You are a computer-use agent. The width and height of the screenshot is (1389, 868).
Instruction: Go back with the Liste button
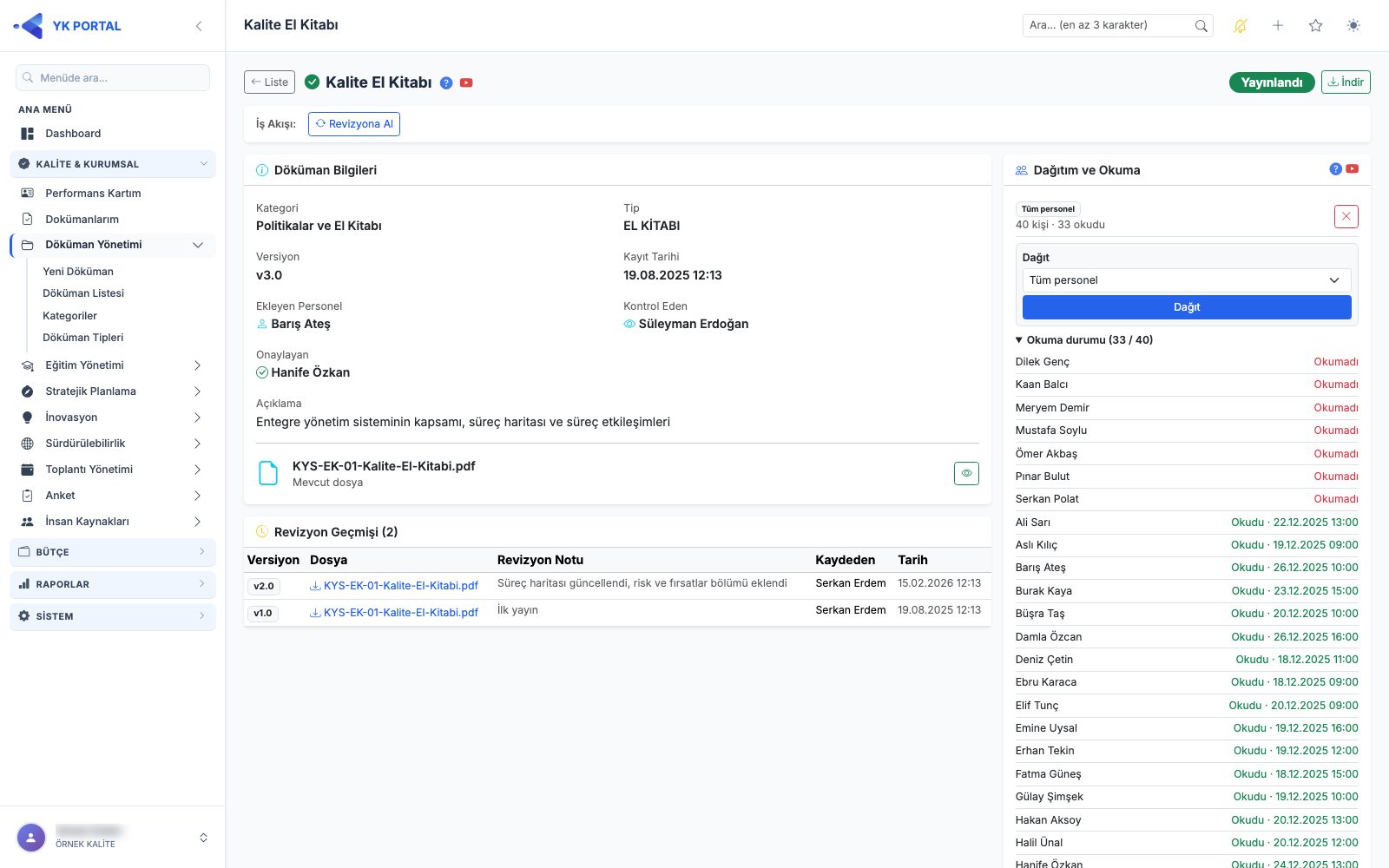[x=269, y=82]
